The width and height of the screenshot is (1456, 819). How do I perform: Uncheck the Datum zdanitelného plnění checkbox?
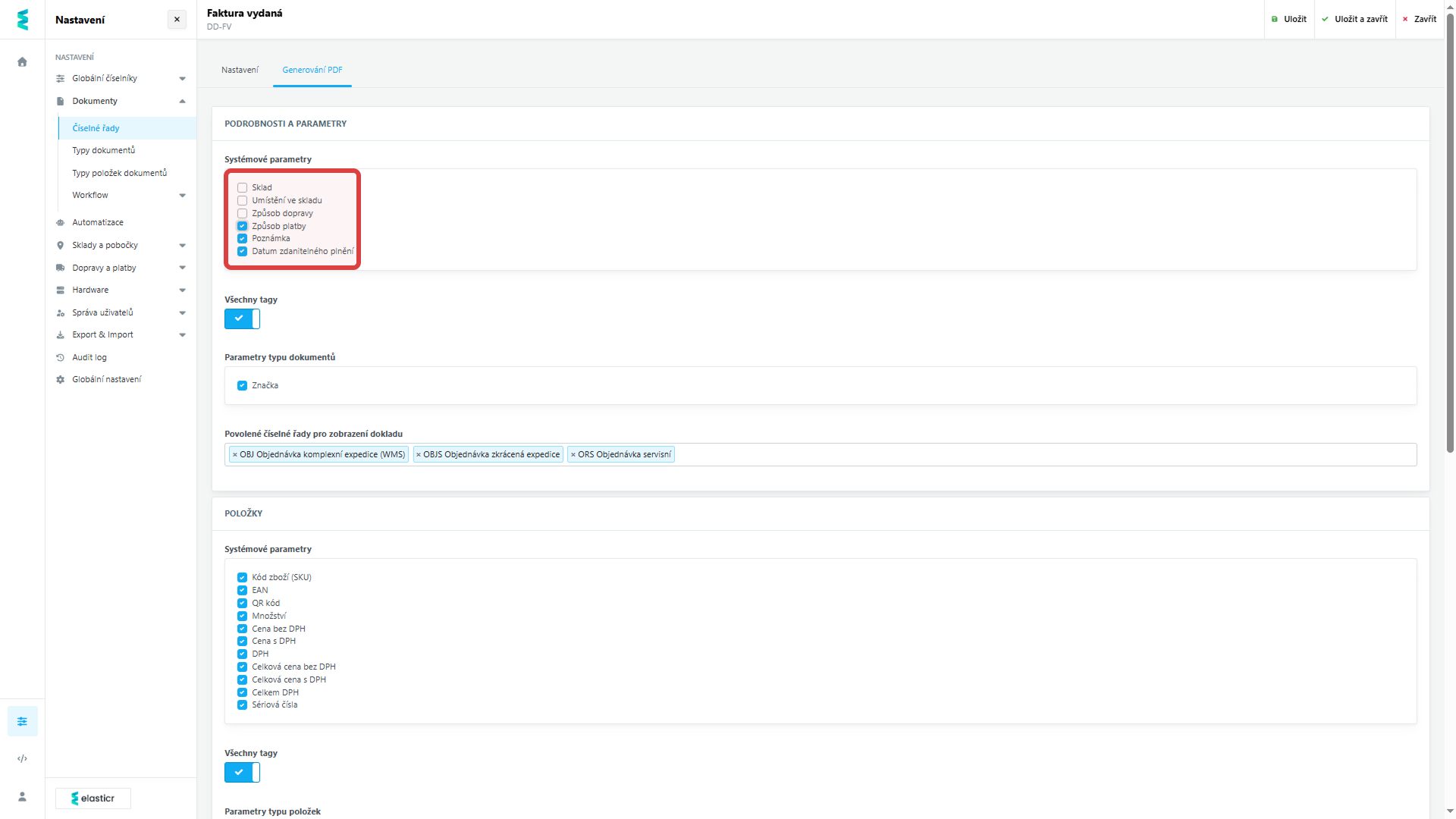[x=242, y=251]
